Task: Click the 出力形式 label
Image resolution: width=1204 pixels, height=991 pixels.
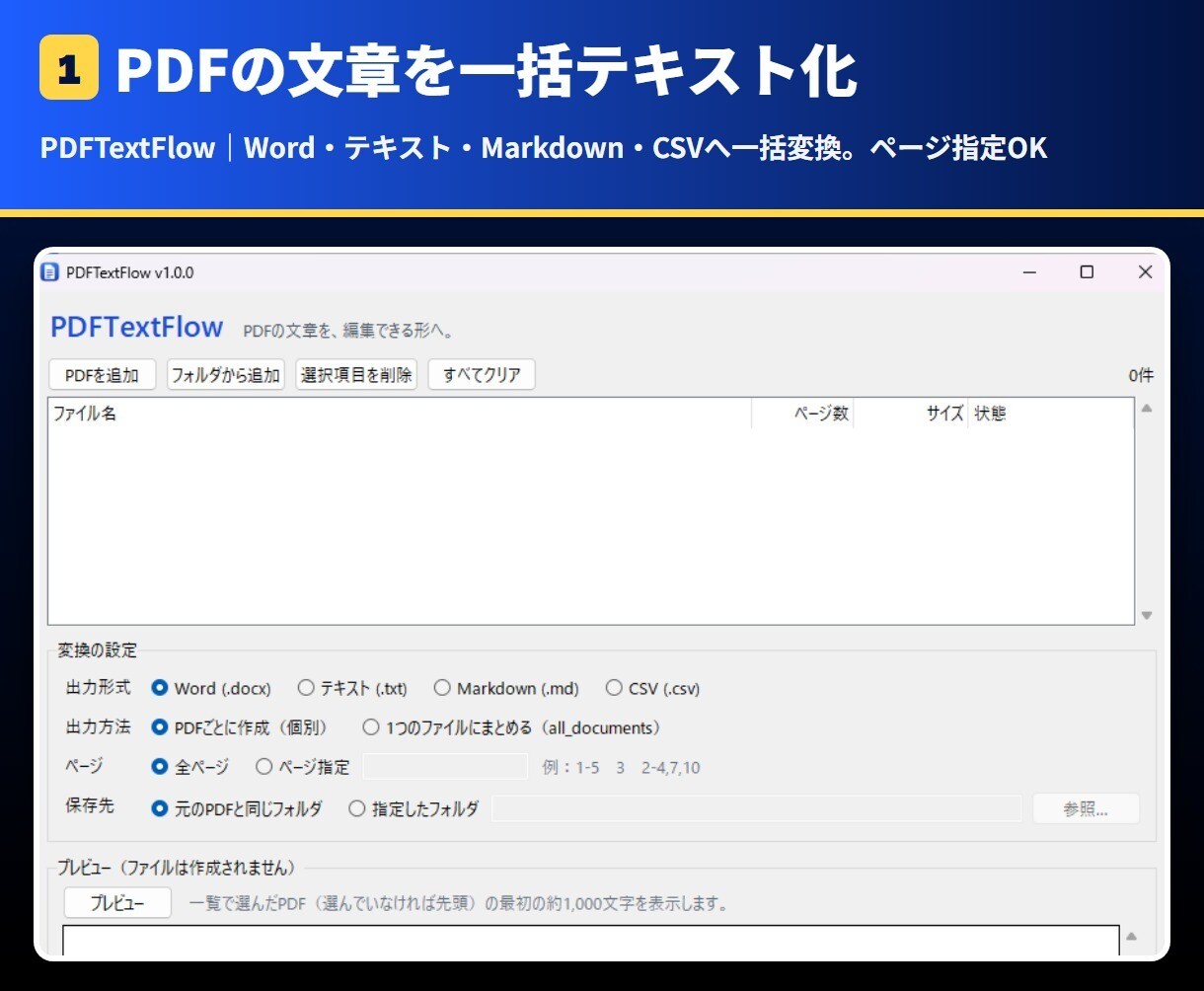Action: (x=98, y=688)
